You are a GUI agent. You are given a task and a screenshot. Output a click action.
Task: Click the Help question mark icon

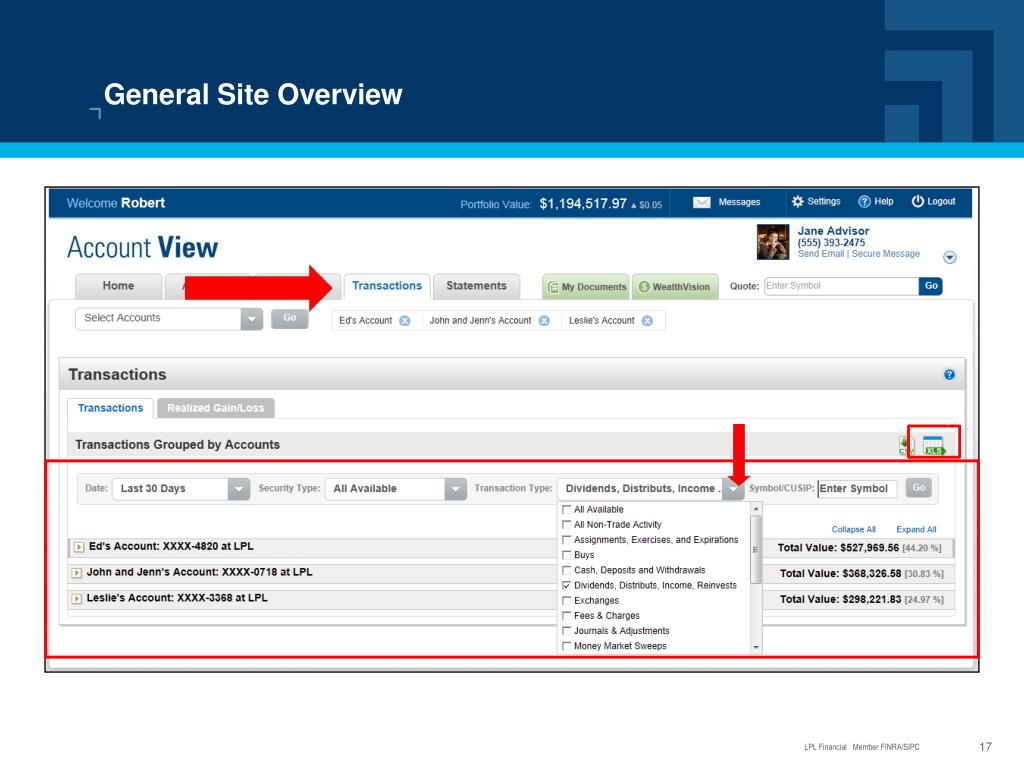864,201
